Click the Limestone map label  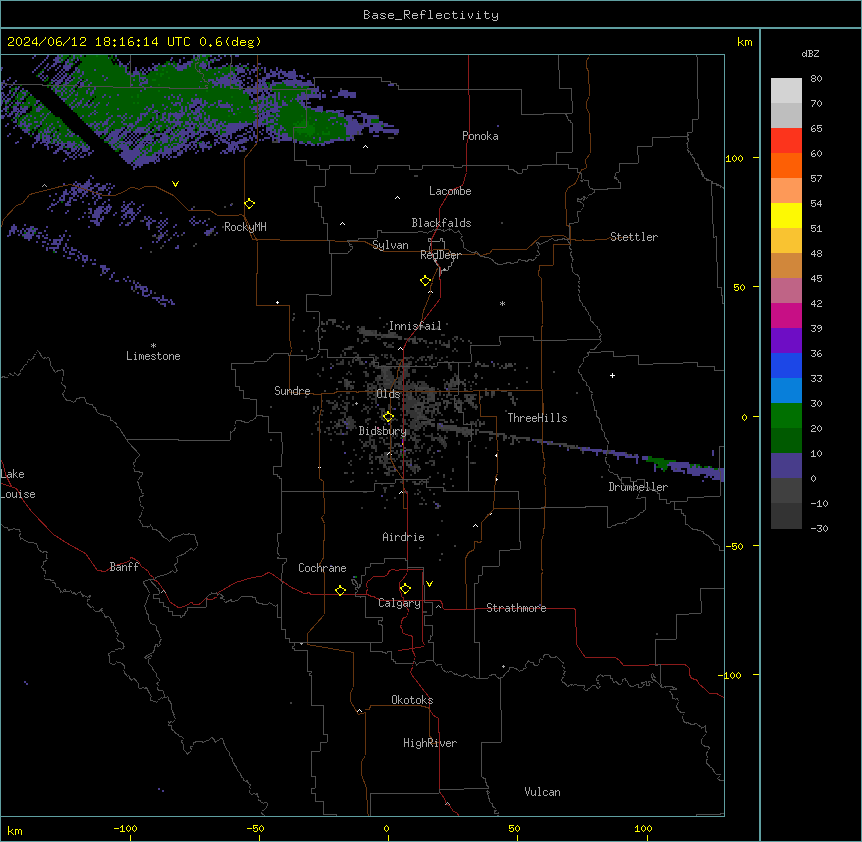[153, 356]
